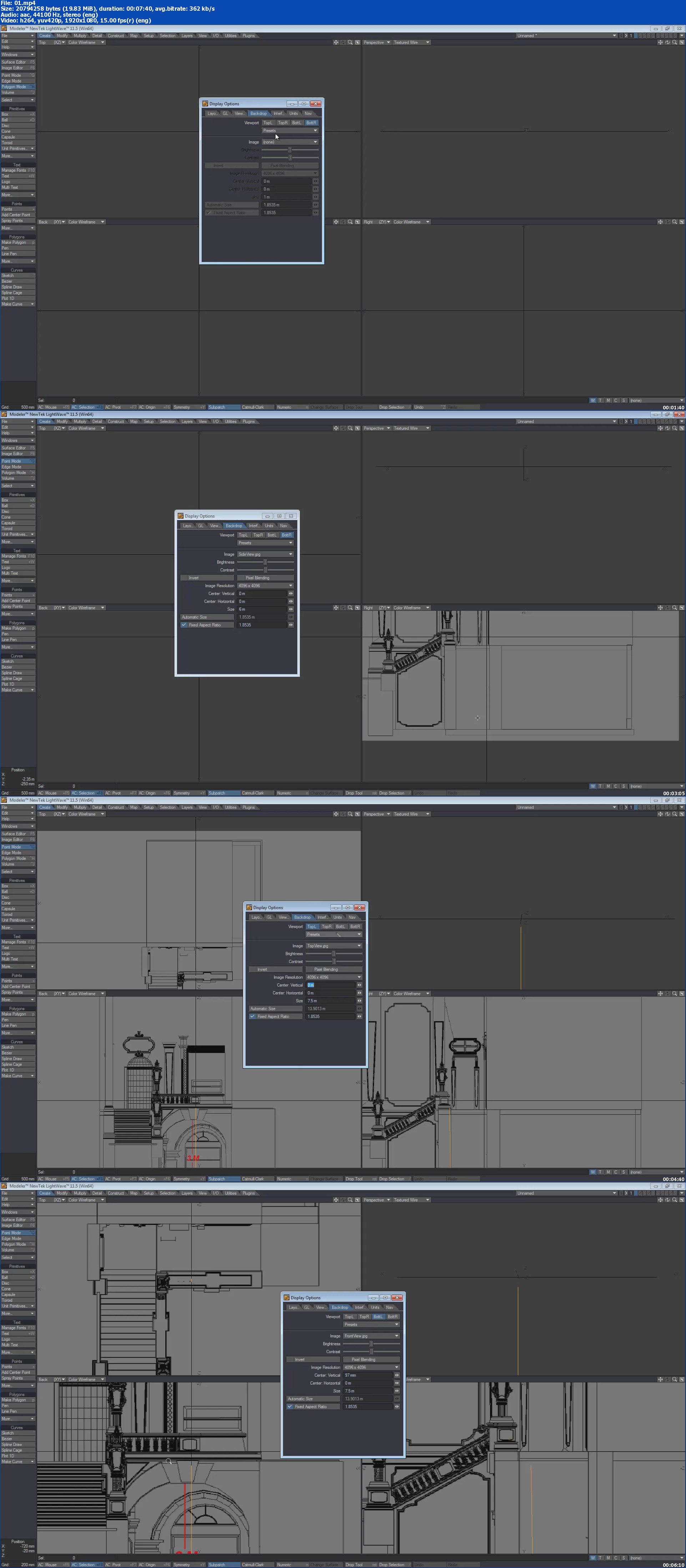The height and width of the screenshot is (1568, 686).
Task: Click Top viewport move icon in 00:01:40 frame
Action: click(336, 42)
